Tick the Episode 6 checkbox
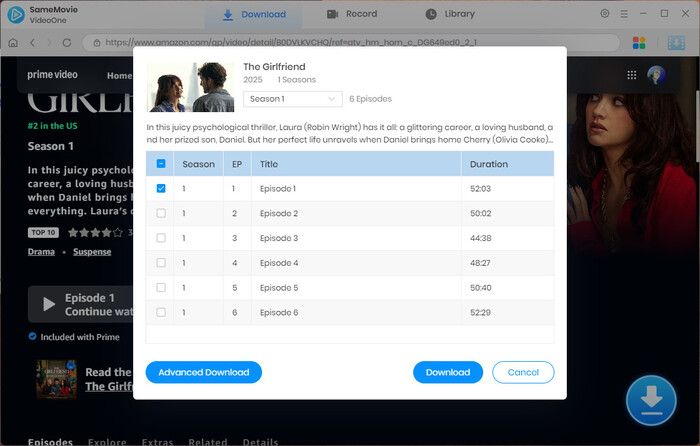The height and width of the screenshot is (446, 700). click(x=161, y=313)
